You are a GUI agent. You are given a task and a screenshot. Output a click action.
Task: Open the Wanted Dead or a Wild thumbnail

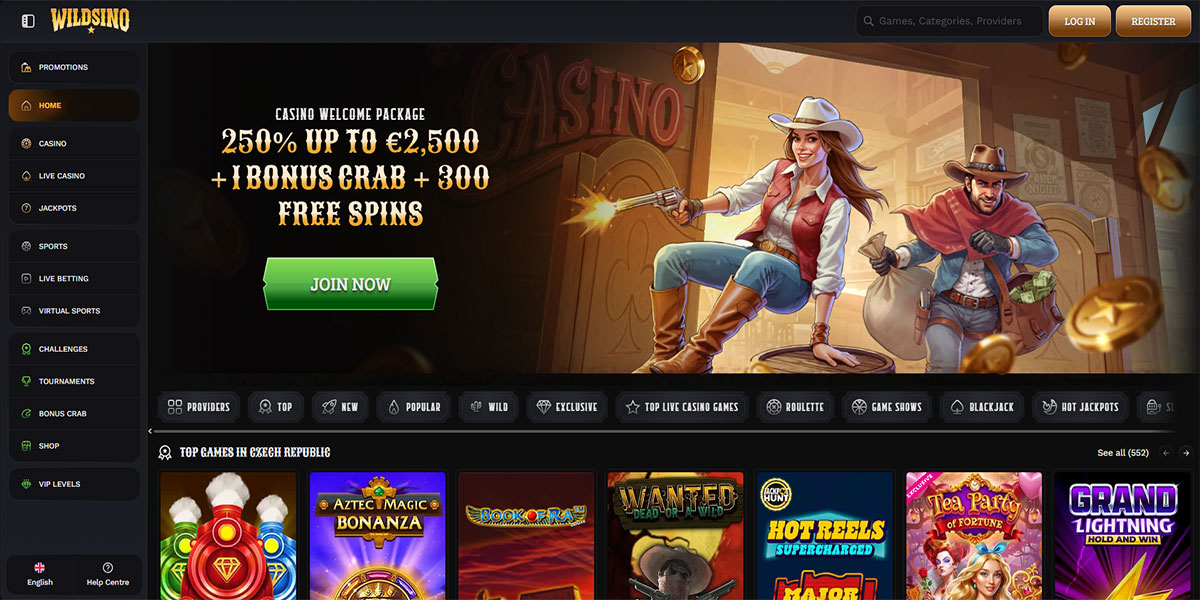676,536
